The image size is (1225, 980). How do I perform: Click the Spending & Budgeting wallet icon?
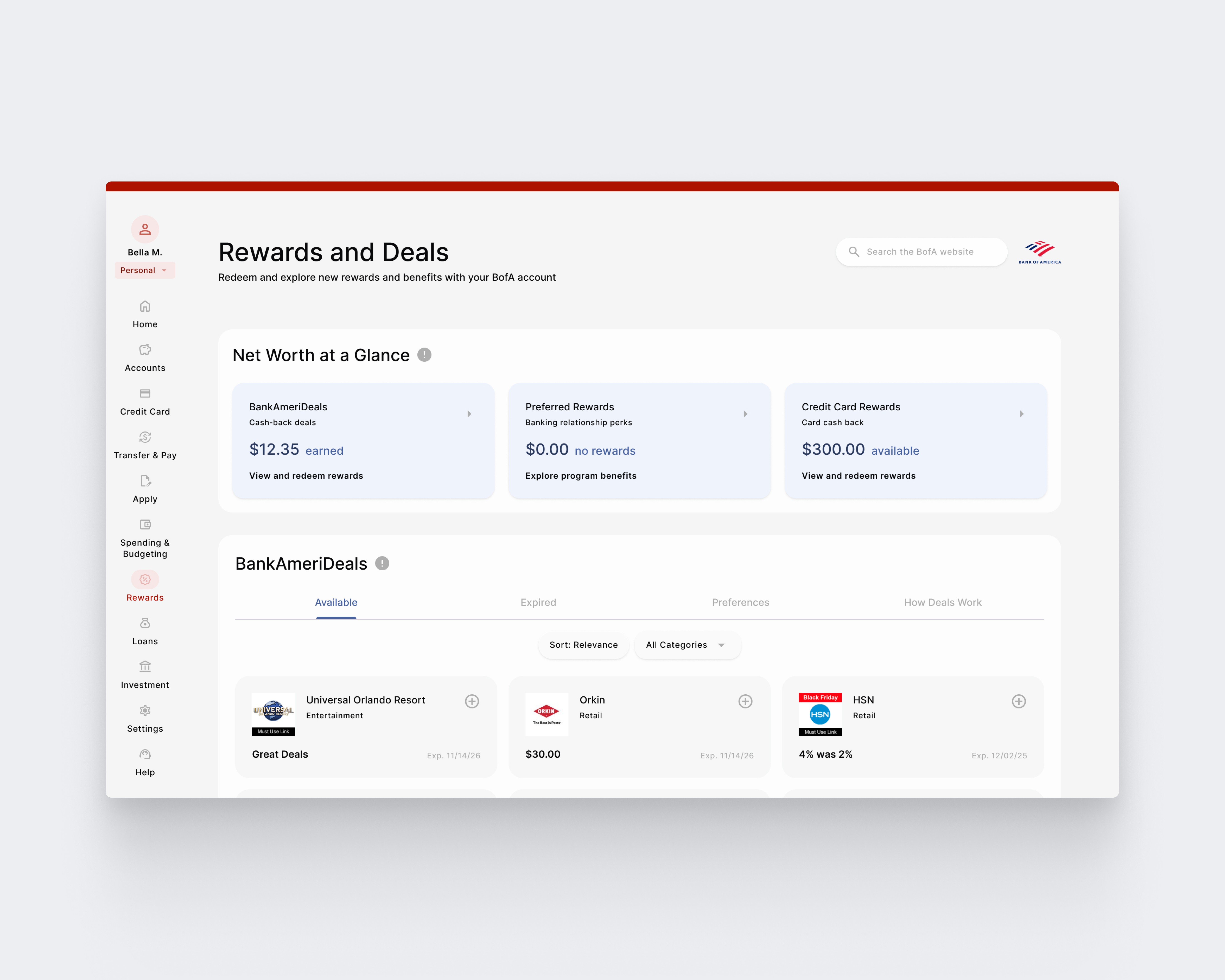[145, 524]
